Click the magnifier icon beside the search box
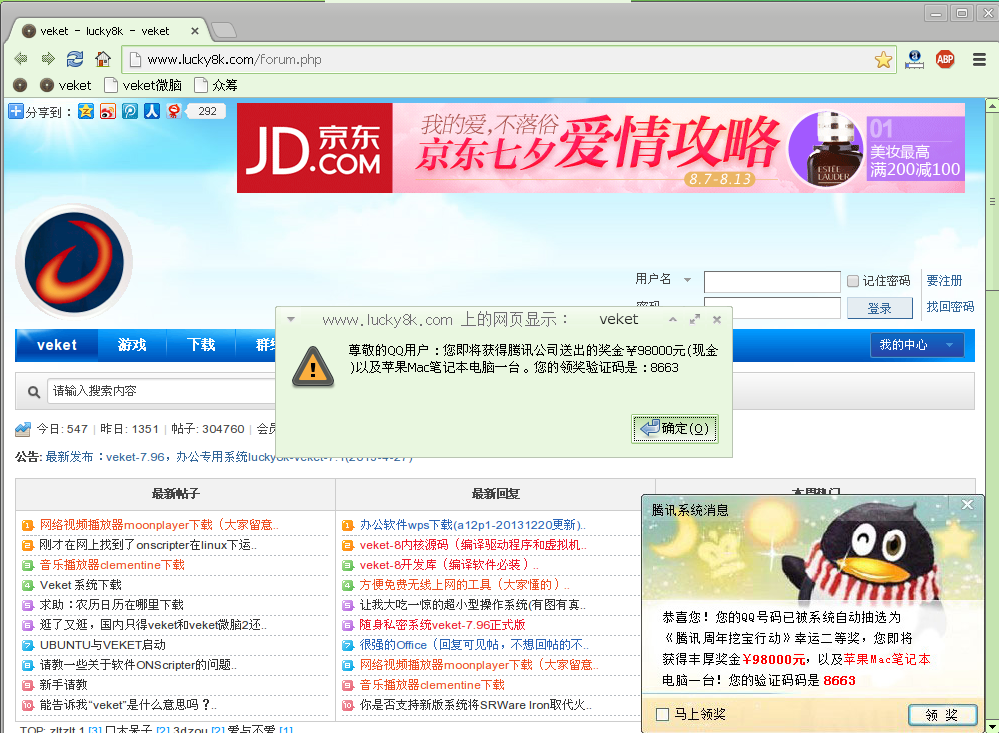 tap(33, 391)
